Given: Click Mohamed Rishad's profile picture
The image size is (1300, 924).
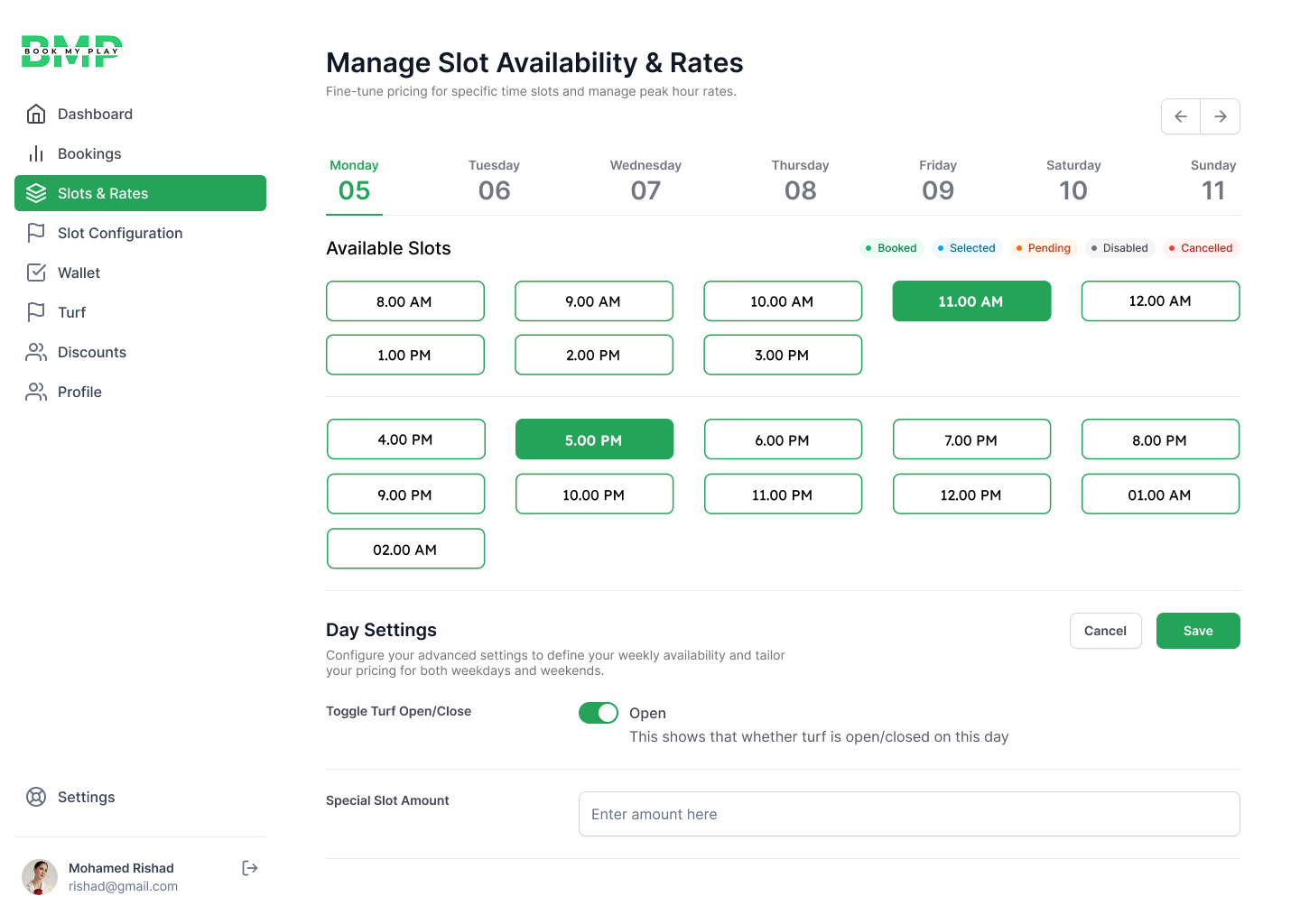Looking at the screenshot, I should [40, 876].
